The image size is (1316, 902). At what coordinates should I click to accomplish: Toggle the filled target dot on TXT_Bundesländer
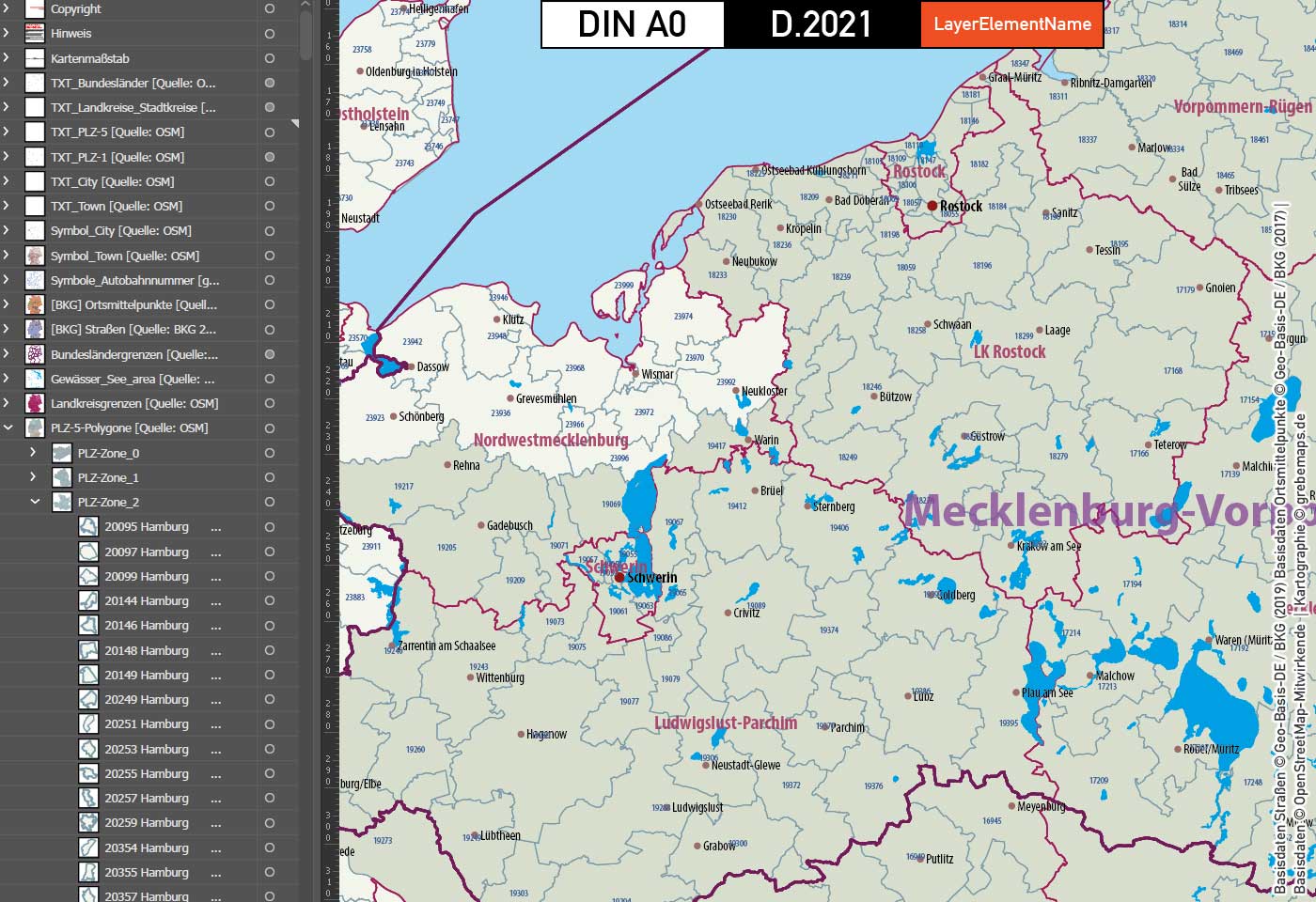269,83
